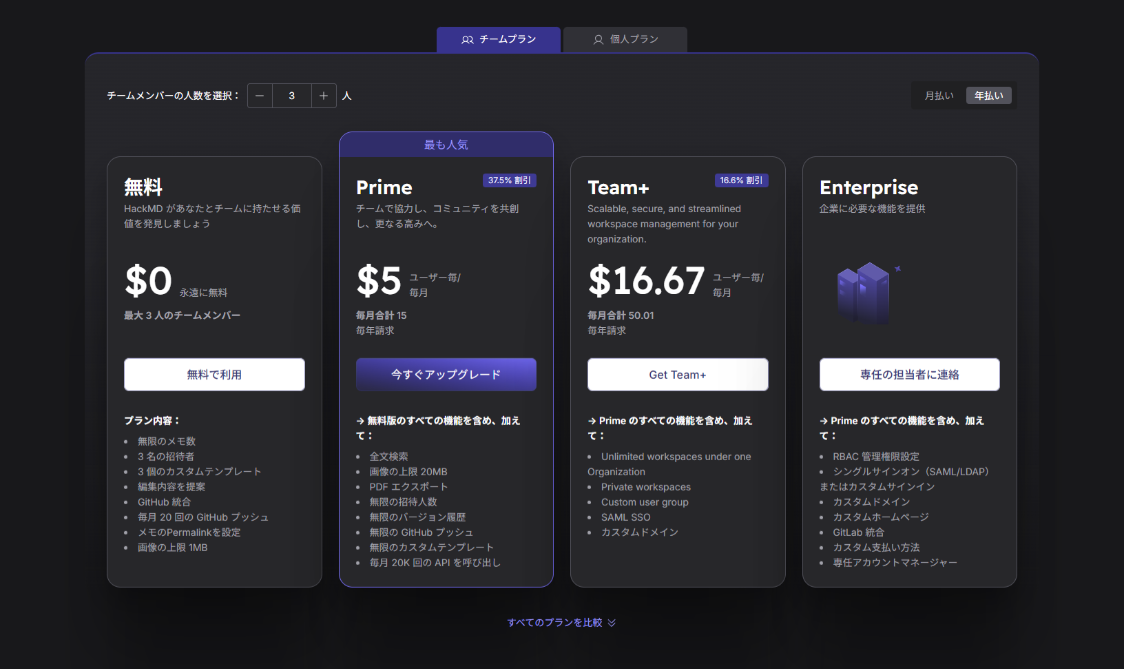Click the person icon on 個人プラン tab

598,40
